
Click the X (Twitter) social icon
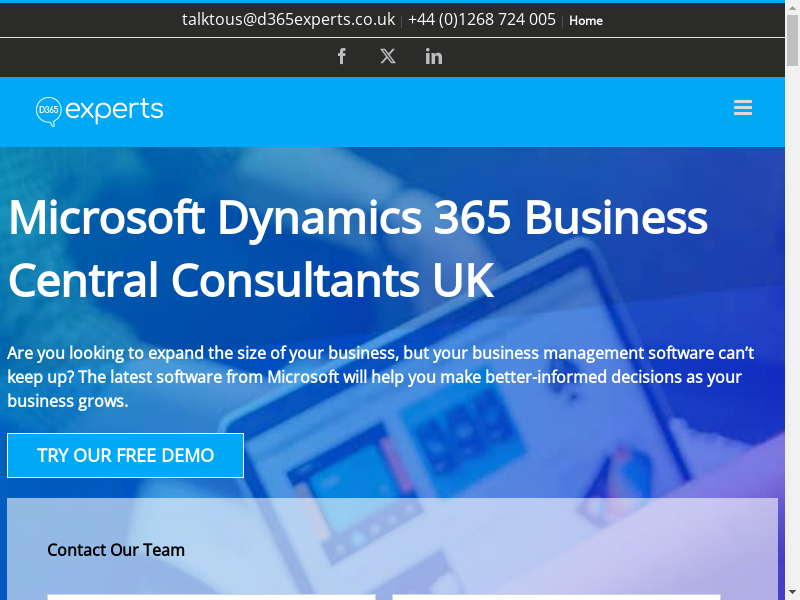coord(388,56)
